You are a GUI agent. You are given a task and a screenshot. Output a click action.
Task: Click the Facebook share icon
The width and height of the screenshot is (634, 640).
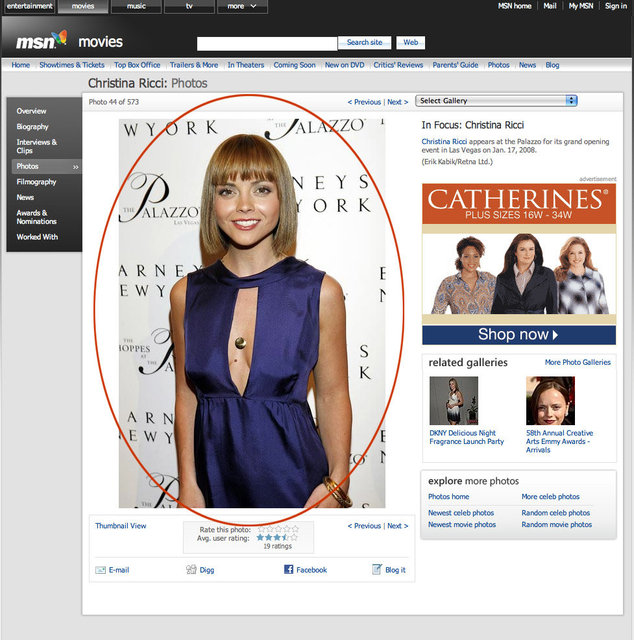click(288, 570)
